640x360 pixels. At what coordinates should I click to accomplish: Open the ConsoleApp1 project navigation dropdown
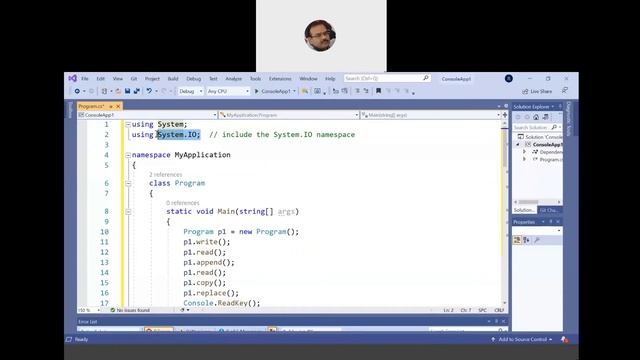pyautogui.click(x=147, y=115)
